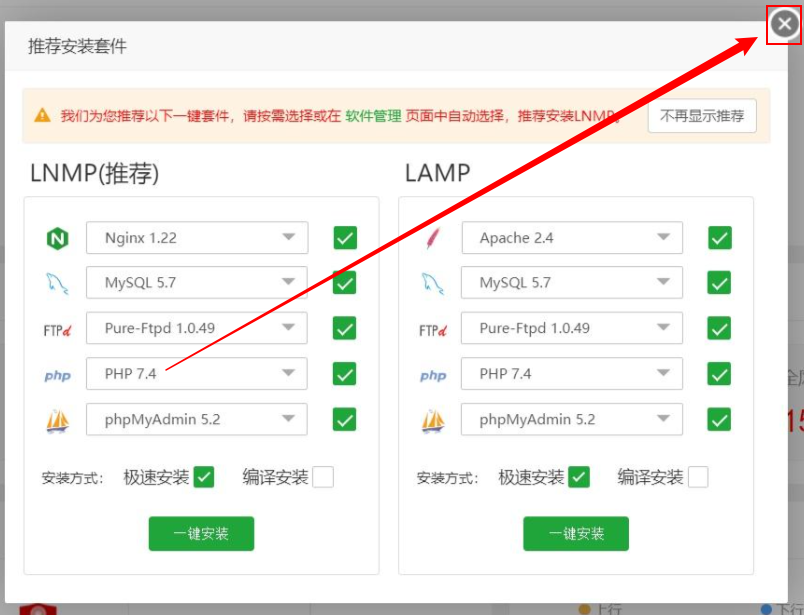Screen dimensions: 804x615
Task: Expand the LAMP phpMyAdmin 5.2 dropdown
Action: [x=571, y=419]
